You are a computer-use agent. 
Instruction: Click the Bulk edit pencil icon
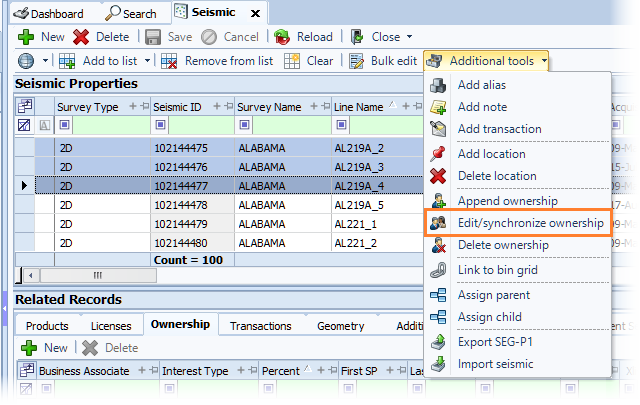click(x=356, y=61)
